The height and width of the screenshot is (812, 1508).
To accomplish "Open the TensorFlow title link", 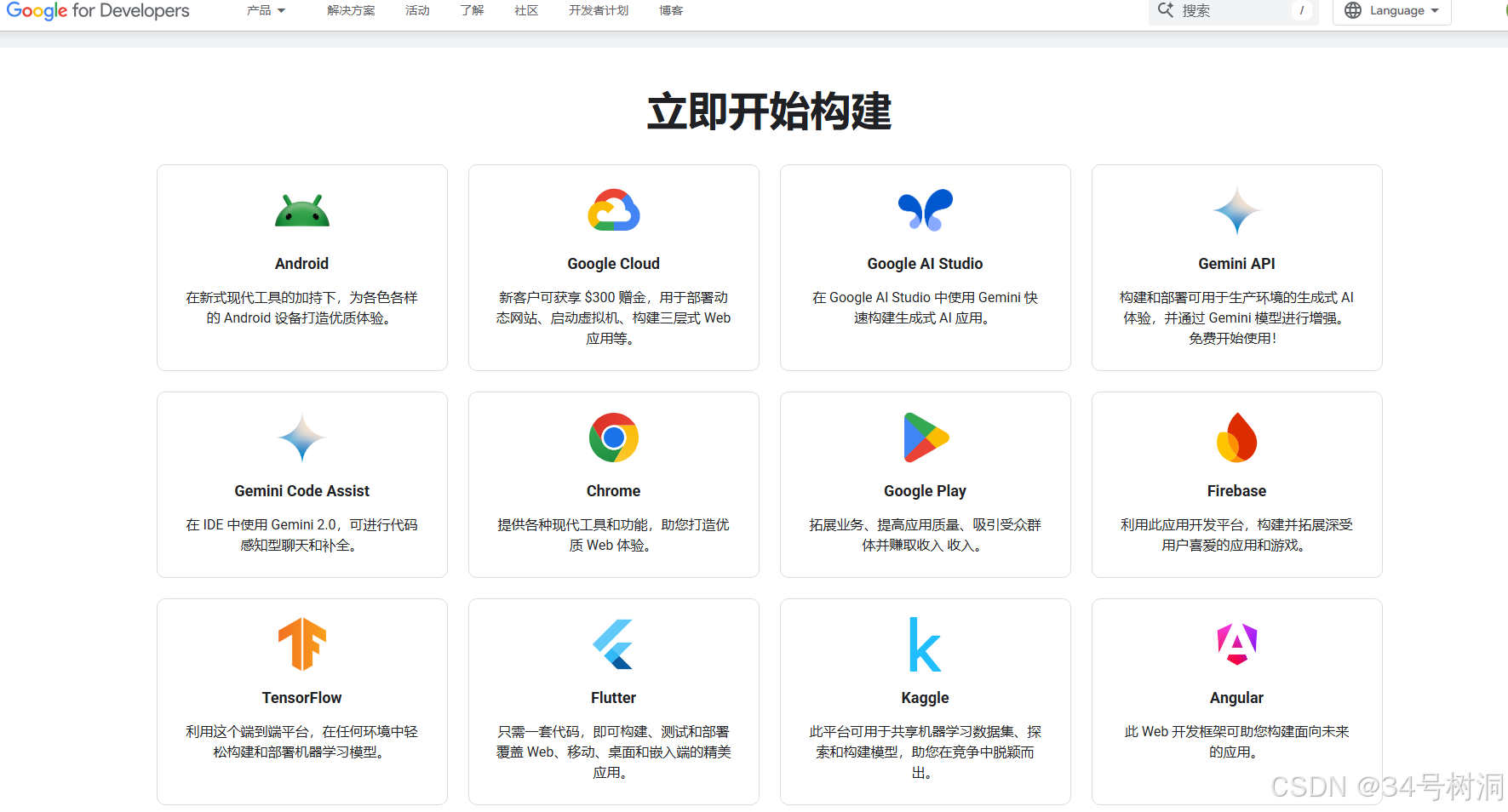I will click(x=301, y=698).
